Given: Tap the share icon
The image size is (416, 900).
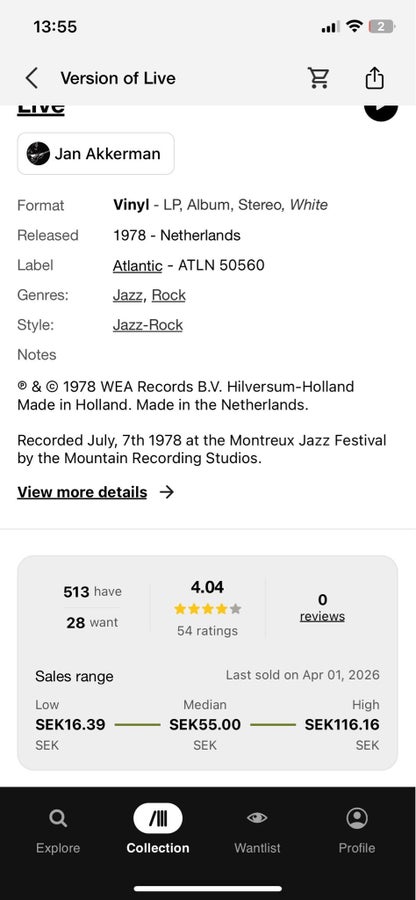Looking at the screenshot, I should click(x=374, y=77).
